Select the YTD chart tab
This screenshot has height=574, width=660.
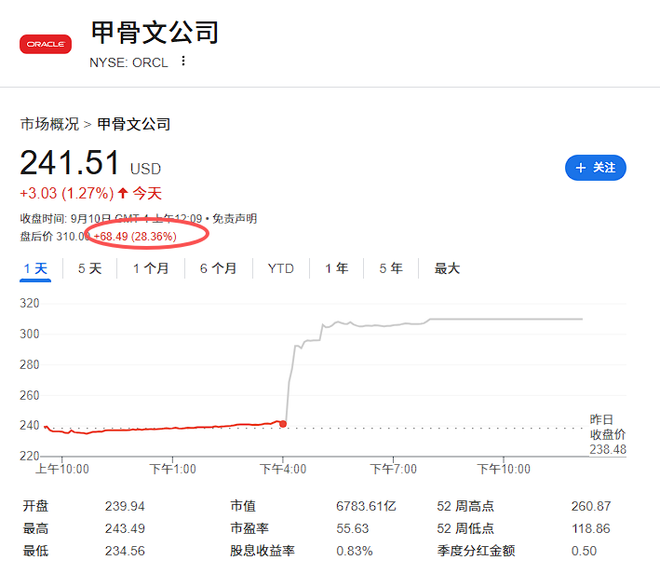coord(281,268)
